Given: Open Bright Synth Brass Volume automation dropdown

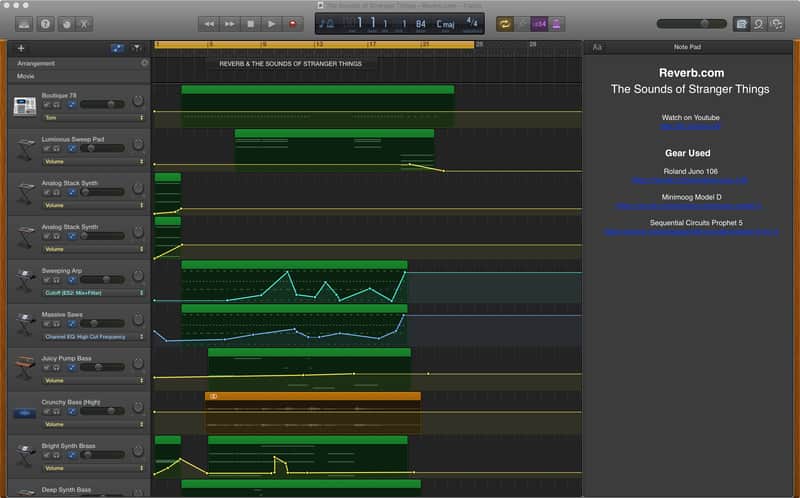Looking at the screenshot, I should tap(93, 468).
